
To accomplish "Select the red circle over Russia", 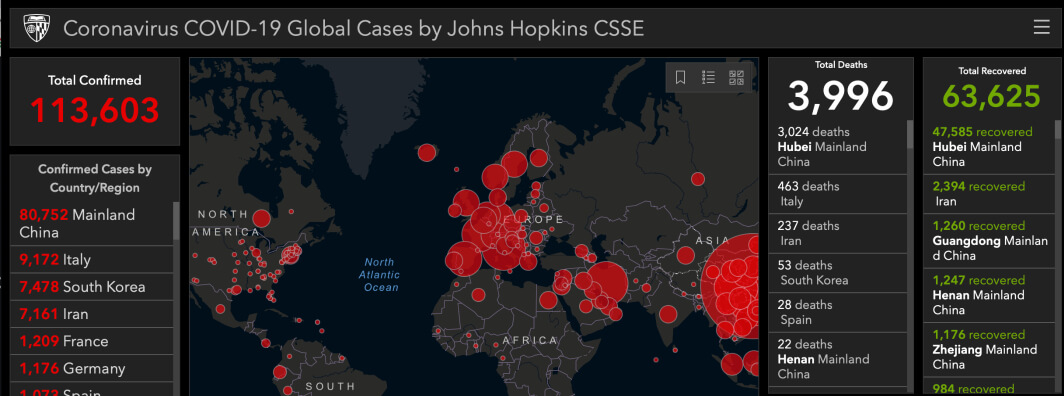I will [698, 179].
